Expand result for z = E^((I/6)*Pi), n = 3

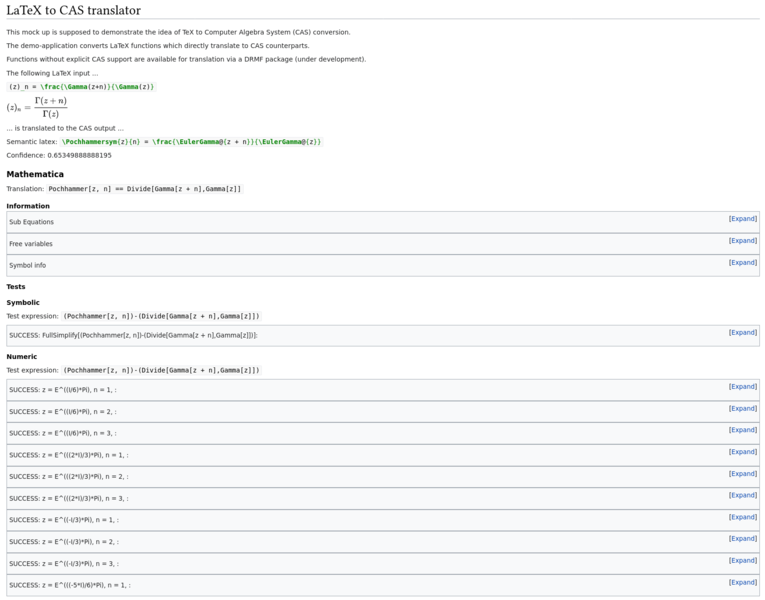[742, 430]
